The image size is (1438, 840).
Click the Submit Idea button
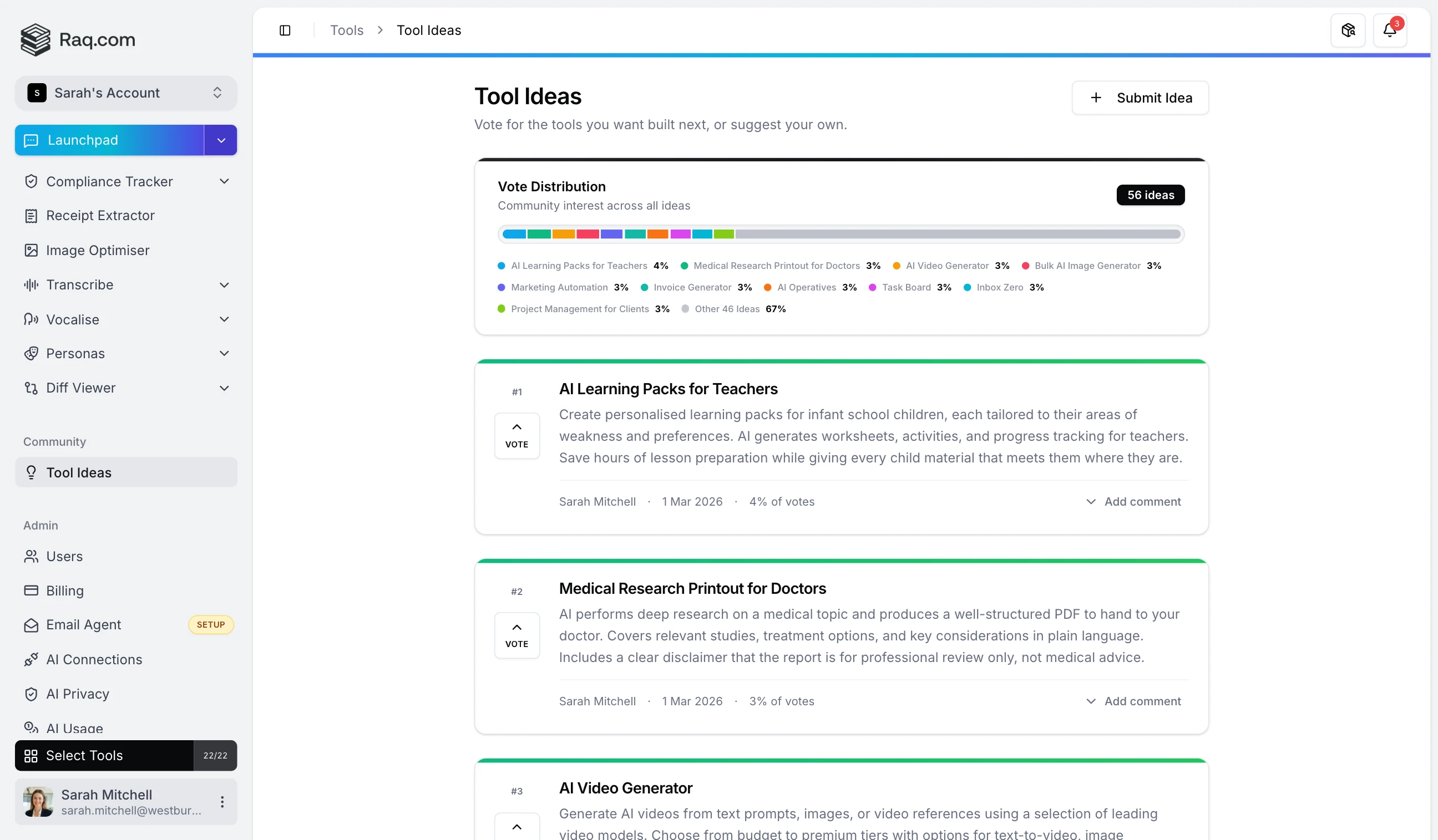click(x=1140, y=98)
